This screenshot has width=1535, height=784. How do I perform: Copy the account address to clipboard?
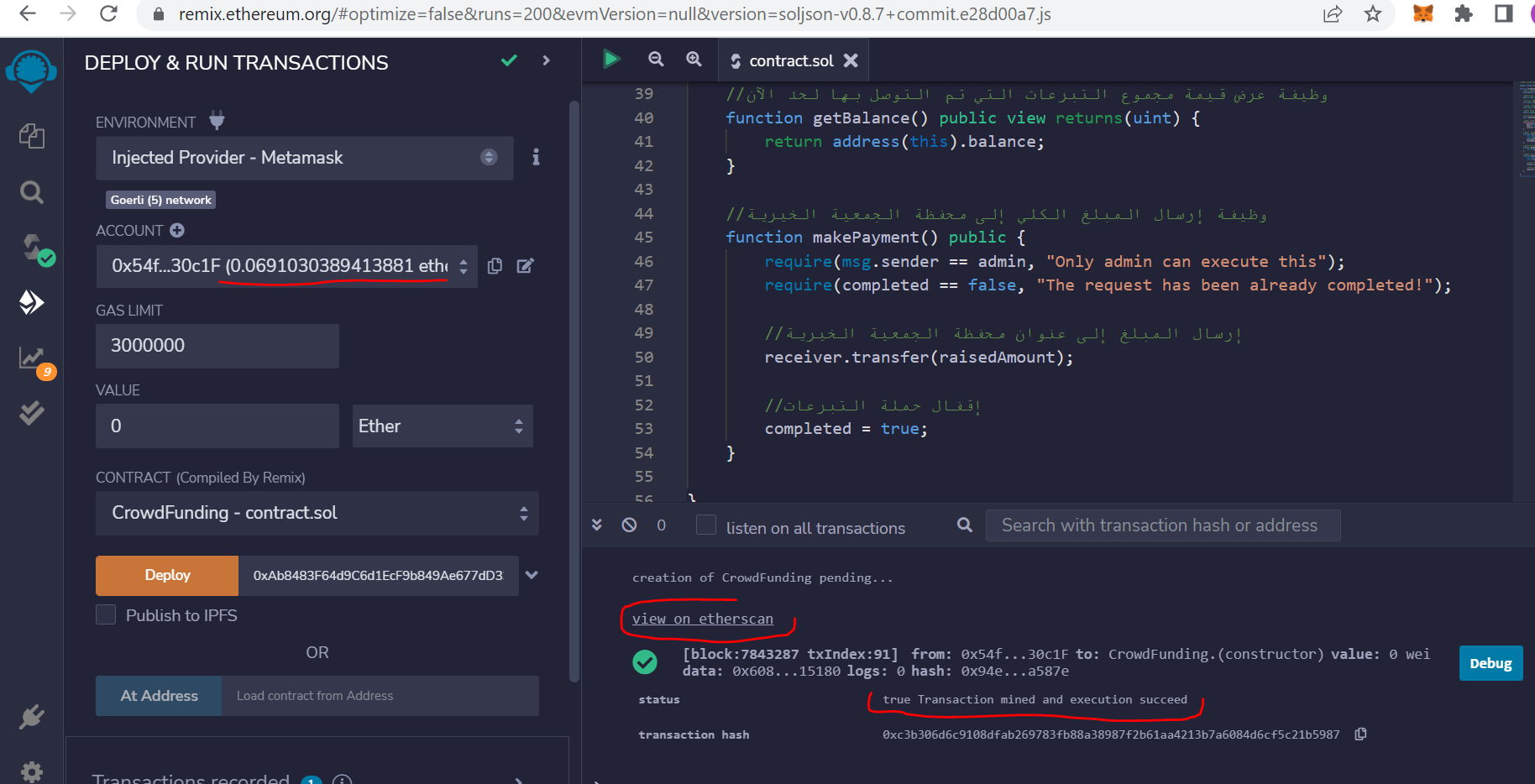[x=495, y=266]
